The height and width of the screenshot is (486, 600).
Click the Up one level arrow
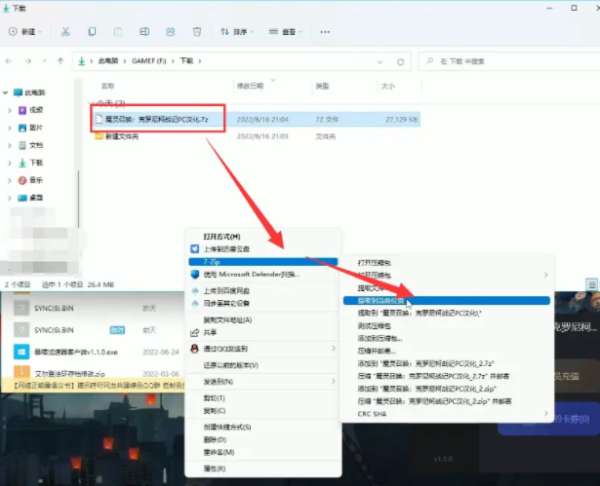(x=60, y=61)
